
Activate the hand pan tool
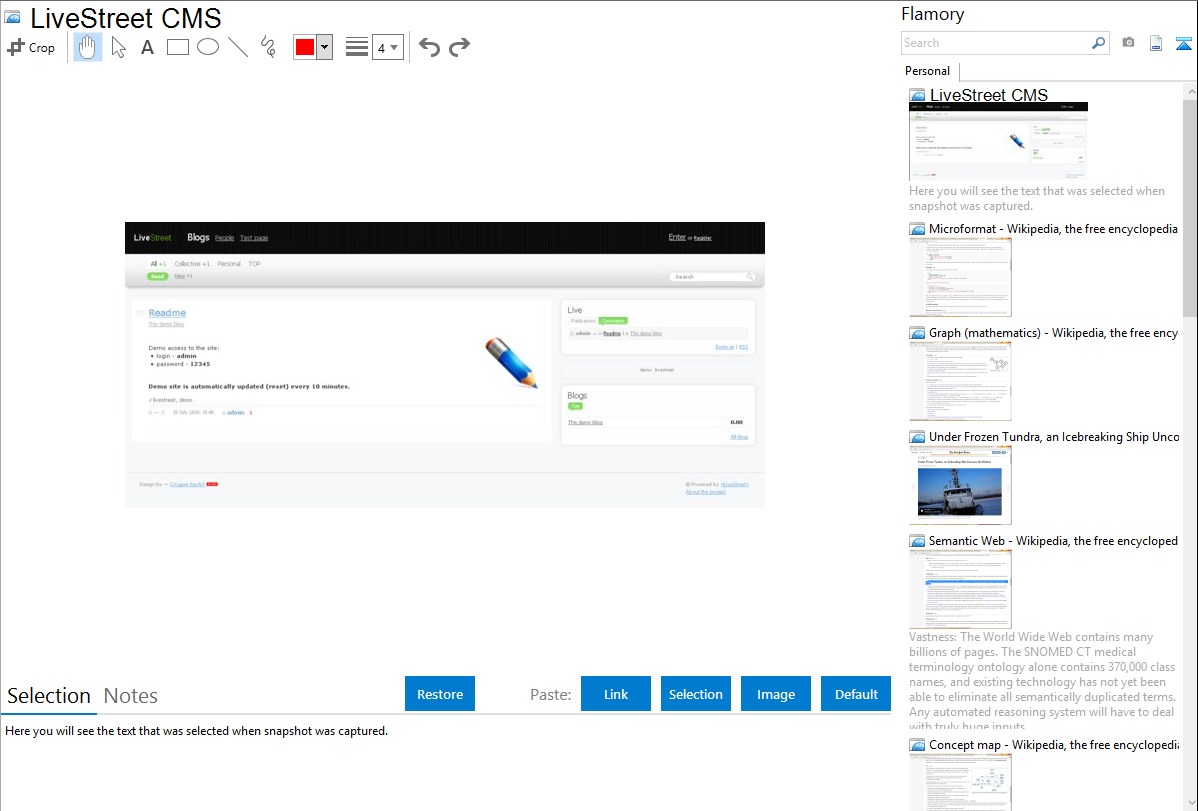(87, 47)
